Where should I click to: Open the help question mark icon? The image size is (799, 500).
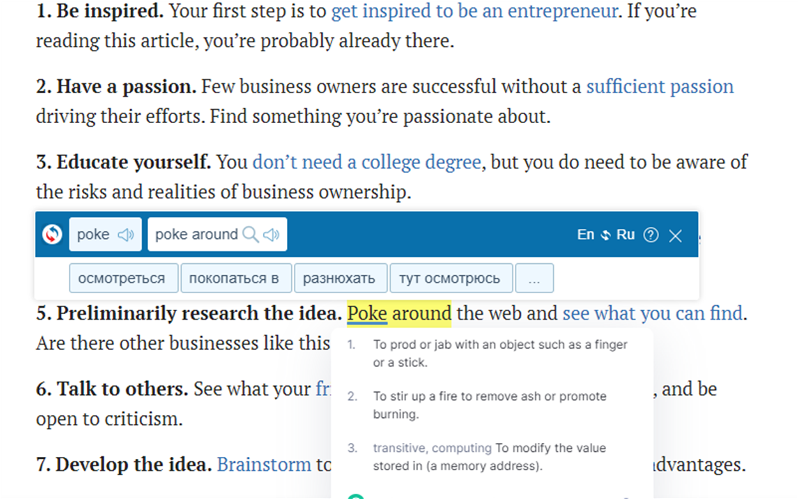tap(651, 235)
